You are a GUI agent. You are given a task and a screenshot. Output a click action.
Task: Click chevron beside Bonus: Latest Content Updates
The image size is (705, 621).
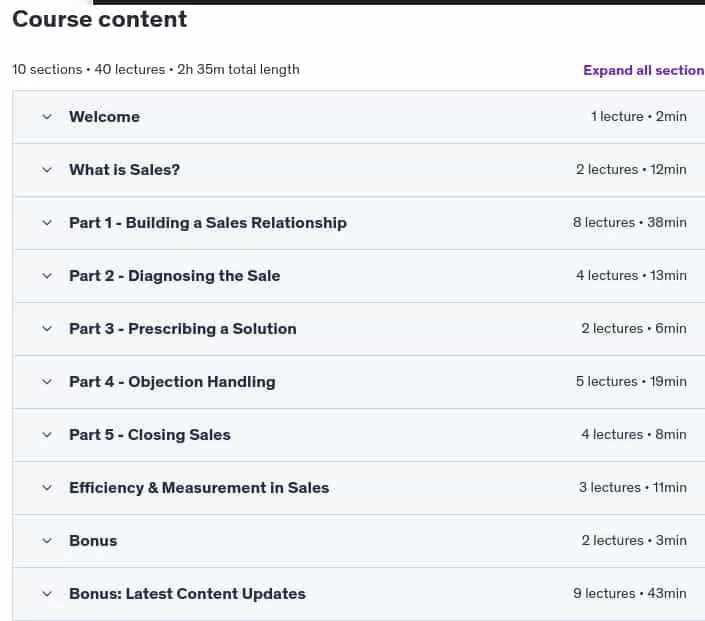pos(47,594)
